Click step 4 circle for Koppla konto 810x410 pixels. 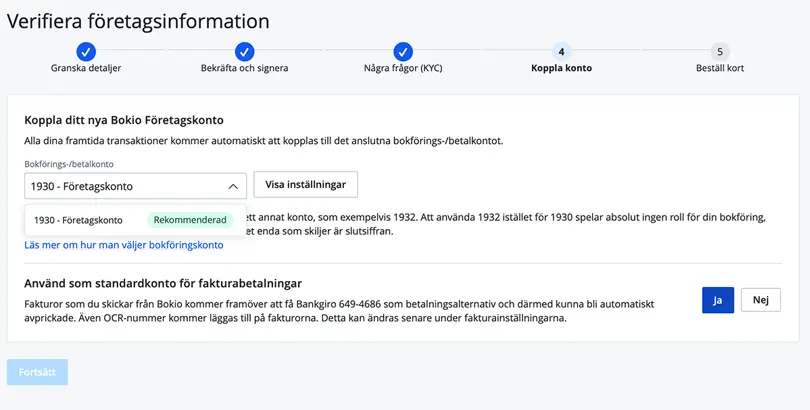point(561,51)
